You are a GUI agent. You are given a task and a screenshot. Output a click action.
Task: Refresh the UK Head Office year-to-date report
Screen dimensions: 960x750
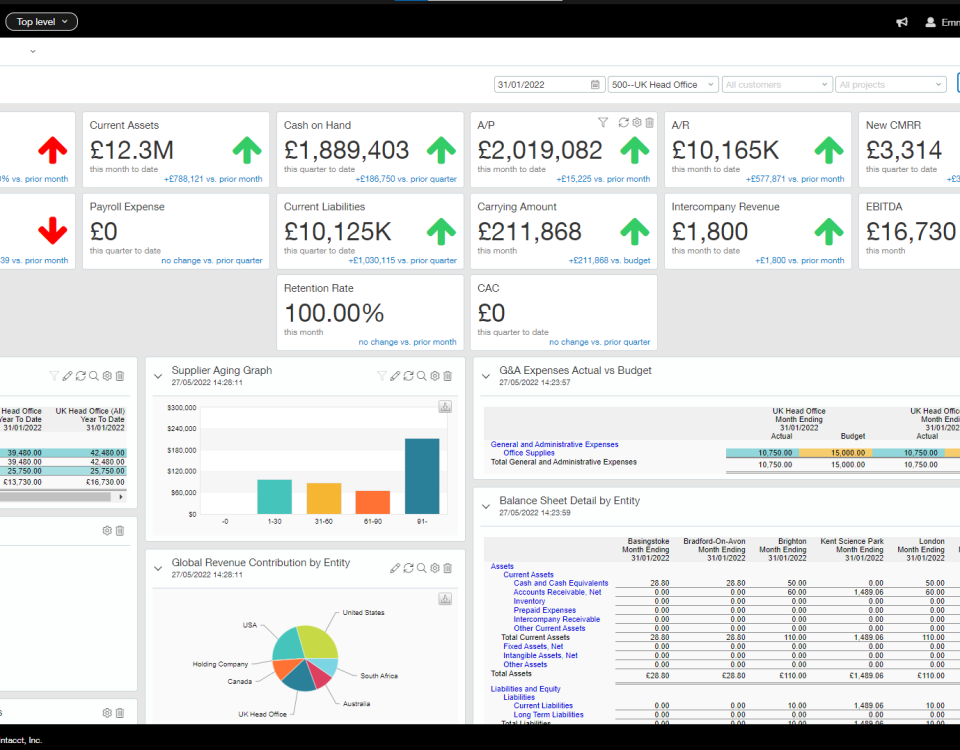pos(81,376)
